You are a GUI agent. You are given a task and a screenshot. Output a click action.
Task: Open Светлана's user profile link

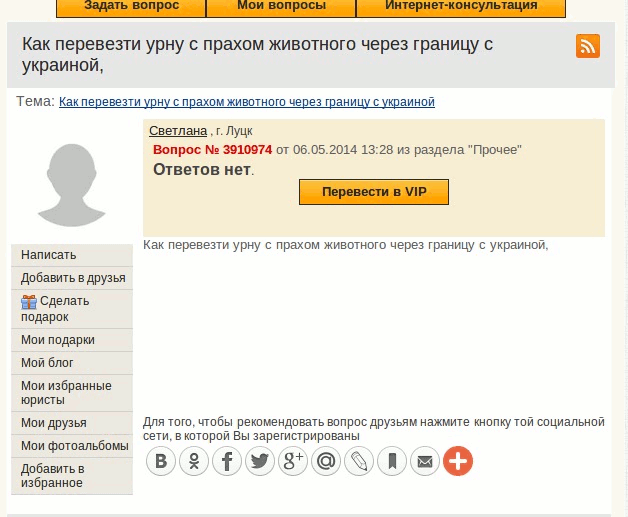tap(178, 131)
